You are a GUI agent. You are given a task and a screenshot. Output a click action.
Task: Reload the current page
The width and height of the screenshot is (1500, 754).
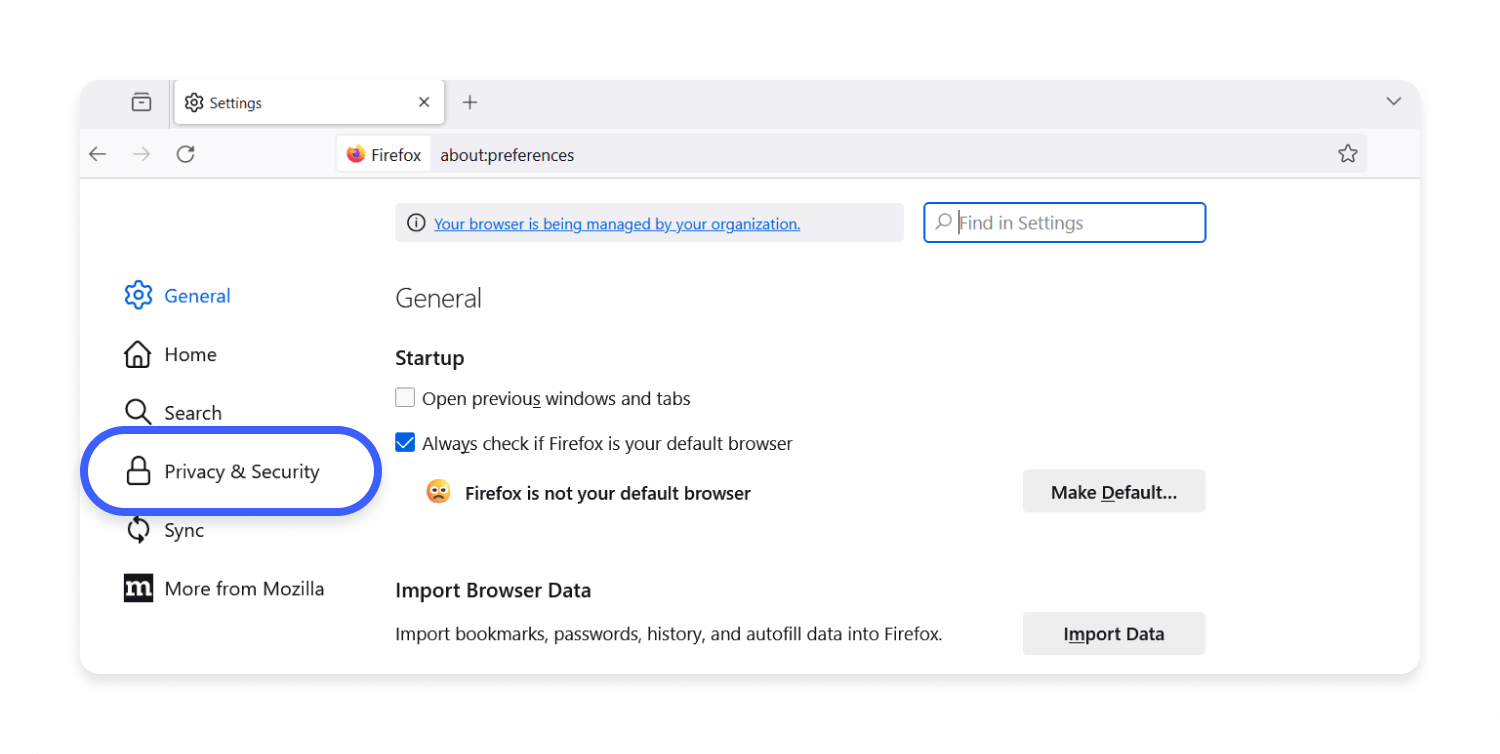click(x=185, y=154)
